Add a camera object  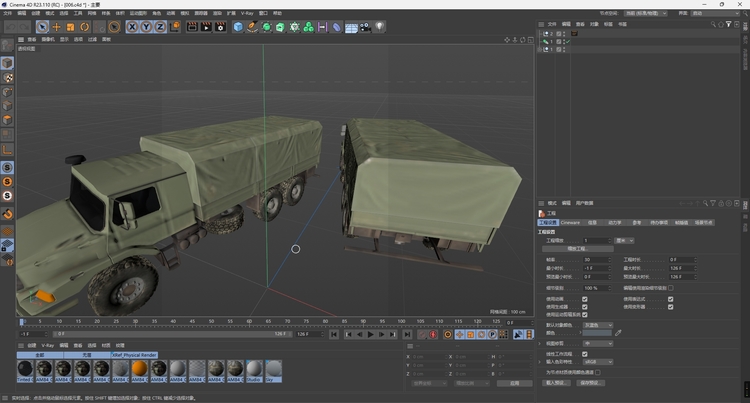click(365, 27)
